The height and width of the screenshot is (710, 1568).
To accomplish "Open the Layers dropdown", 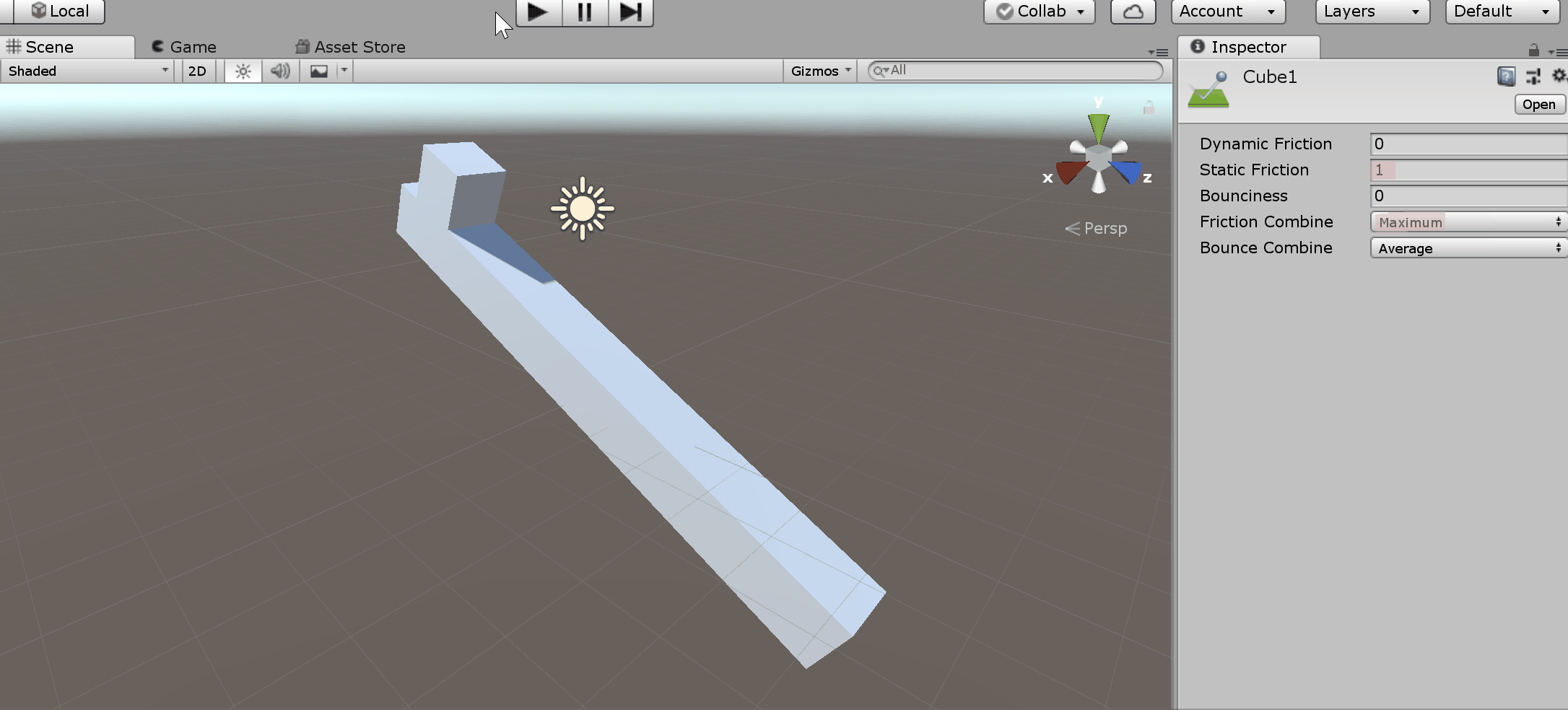I will click(x=1370, y=12).
